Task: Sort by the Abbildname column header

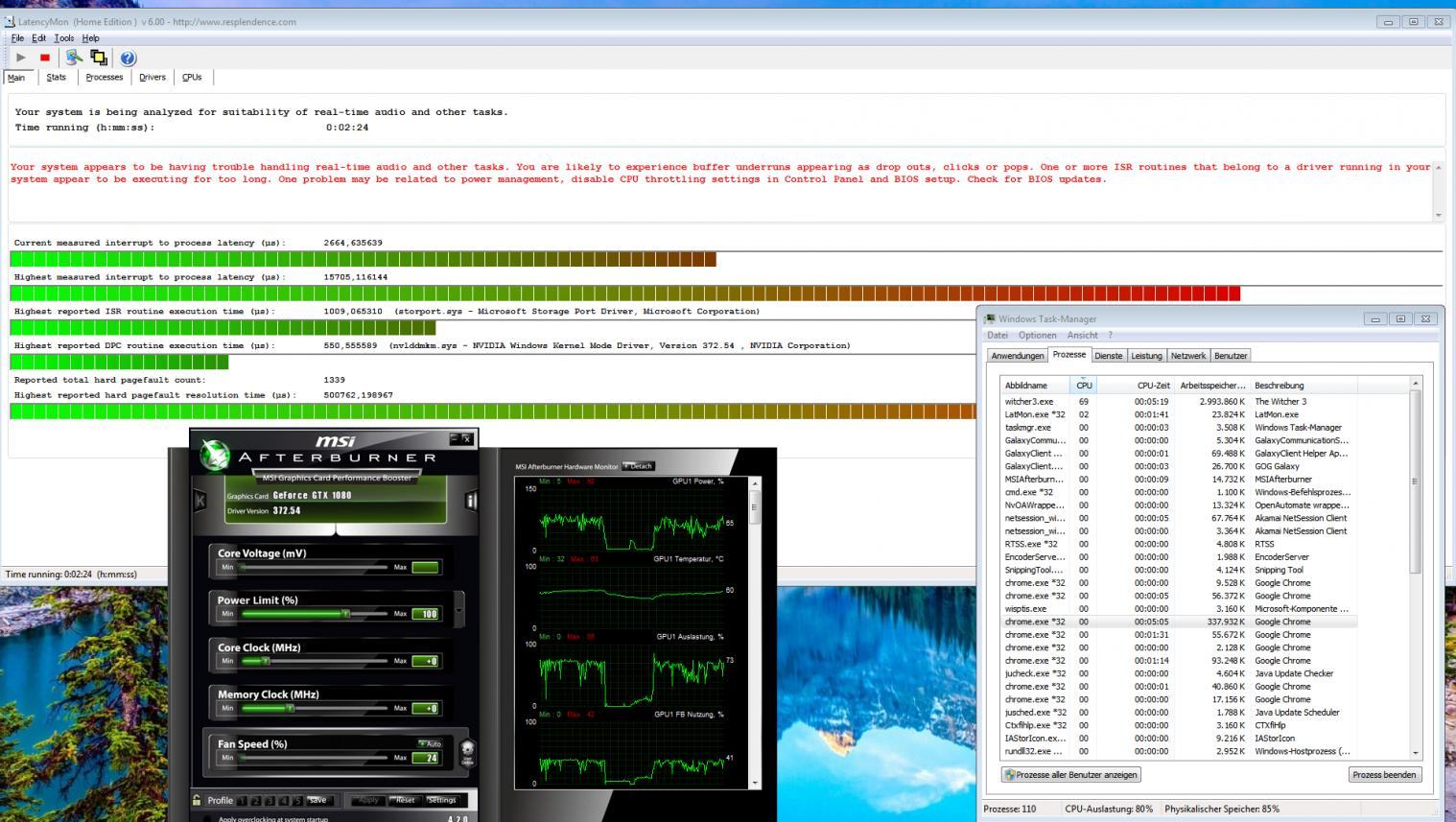Action: coord(1035,385)
